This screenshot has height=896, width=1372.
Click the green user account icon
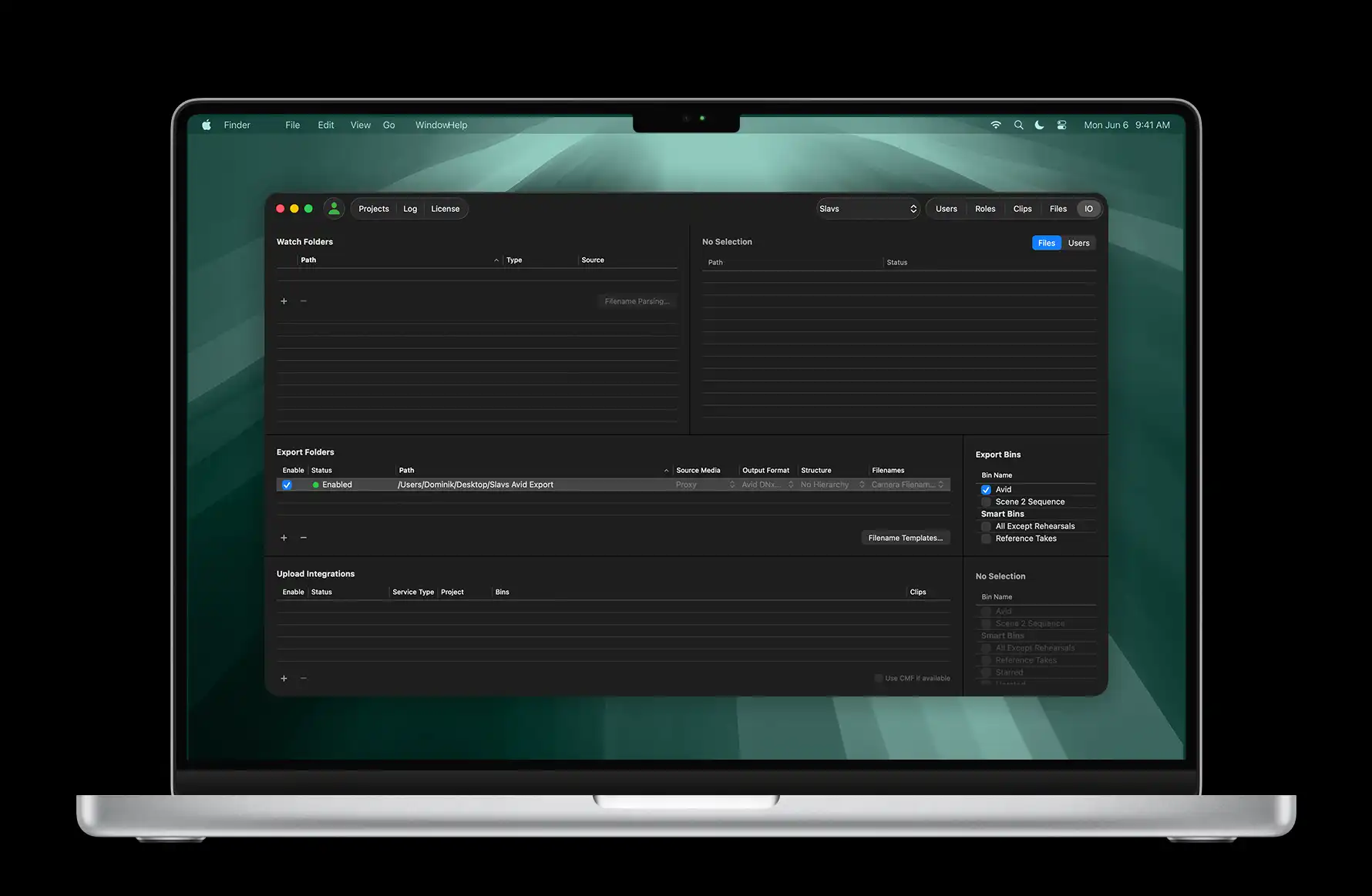click(x=334, y=208)
